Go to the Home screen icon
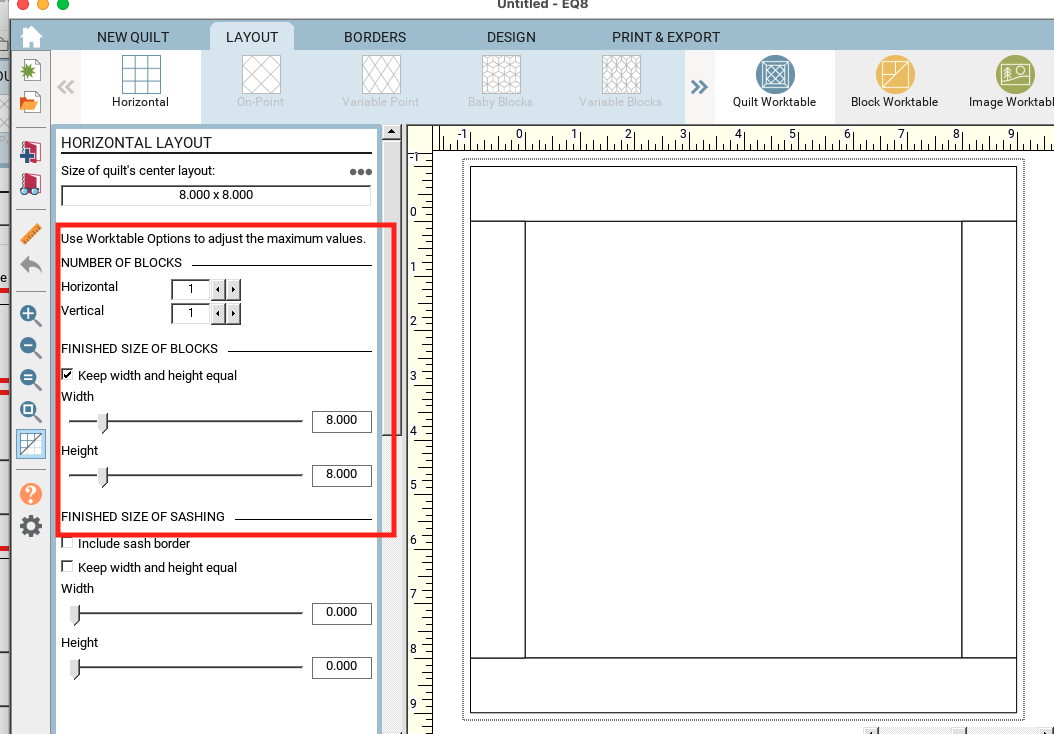Viewport: 1054px width, 734px height. [31, 36]
